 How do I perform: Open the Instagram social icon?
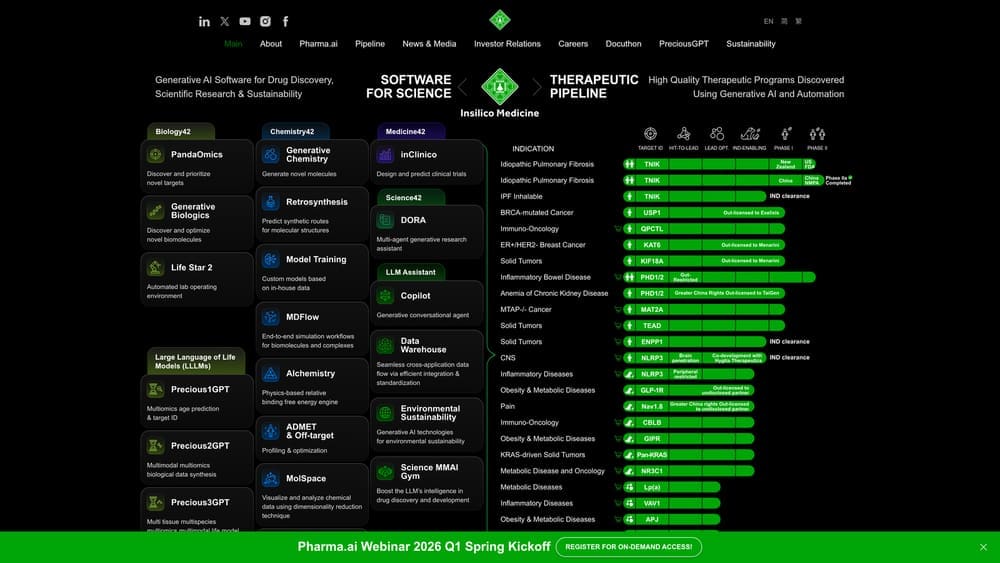(x=265, y=21)
